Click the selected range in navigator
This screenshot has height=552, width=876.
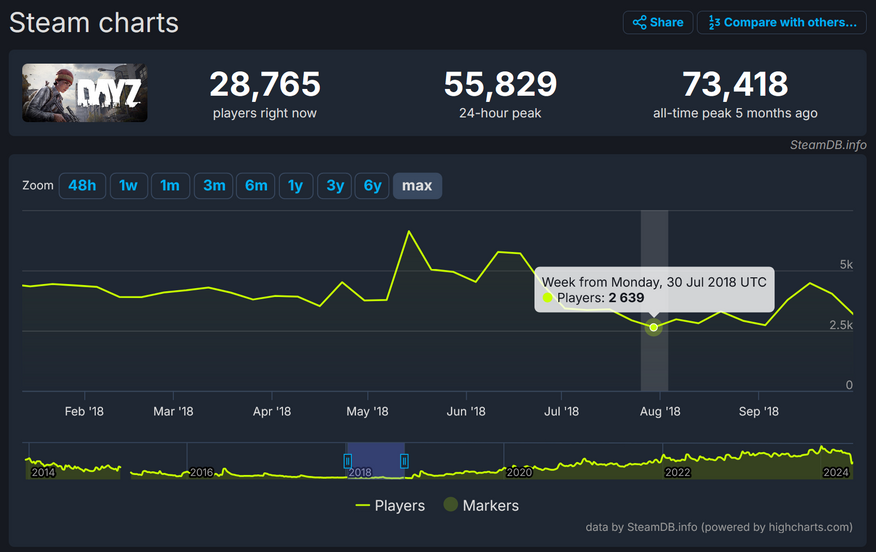point(376,460)
